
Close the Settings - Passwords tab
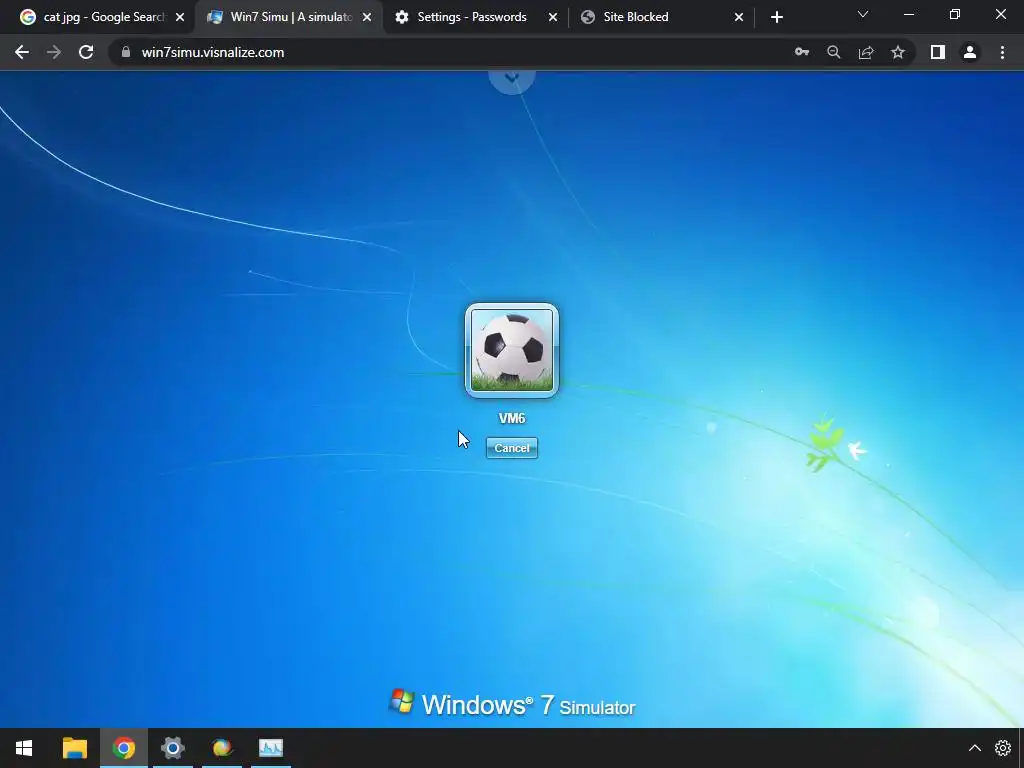553,18
